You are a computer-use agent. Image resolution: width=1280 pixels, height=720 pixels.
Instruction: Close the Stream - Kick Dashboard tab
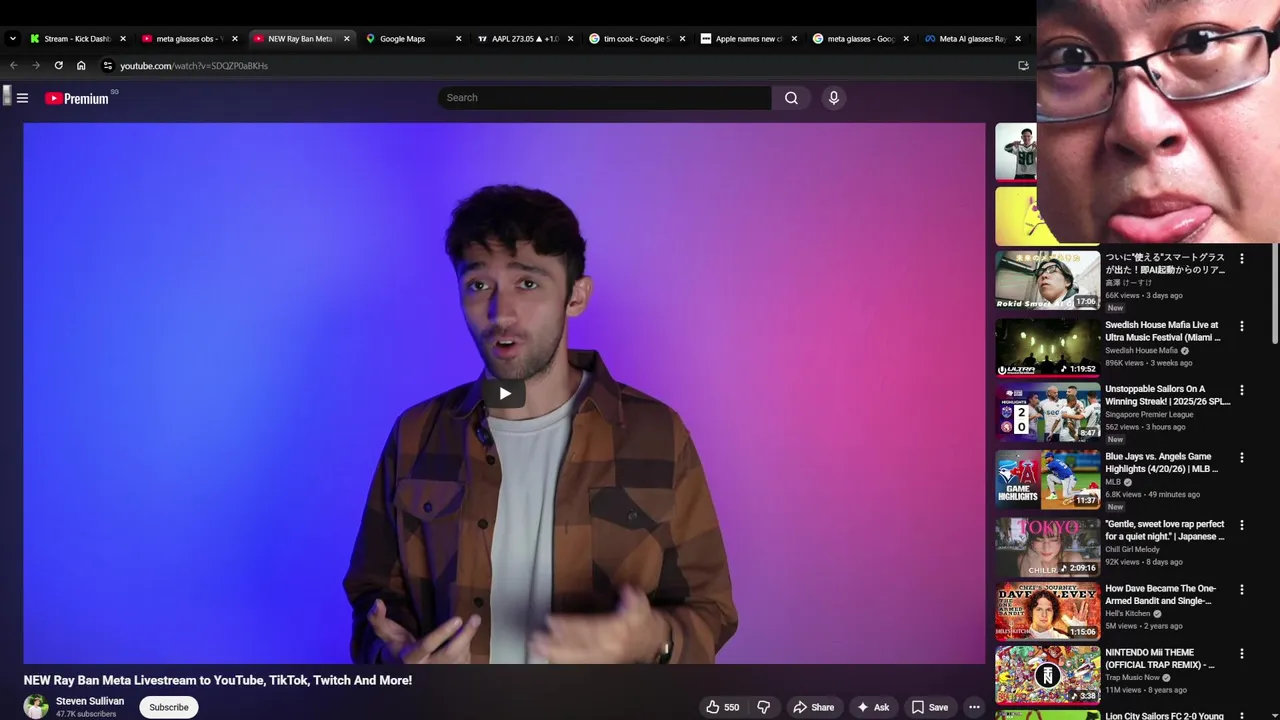pyautogui.click(x=123, y=39)
